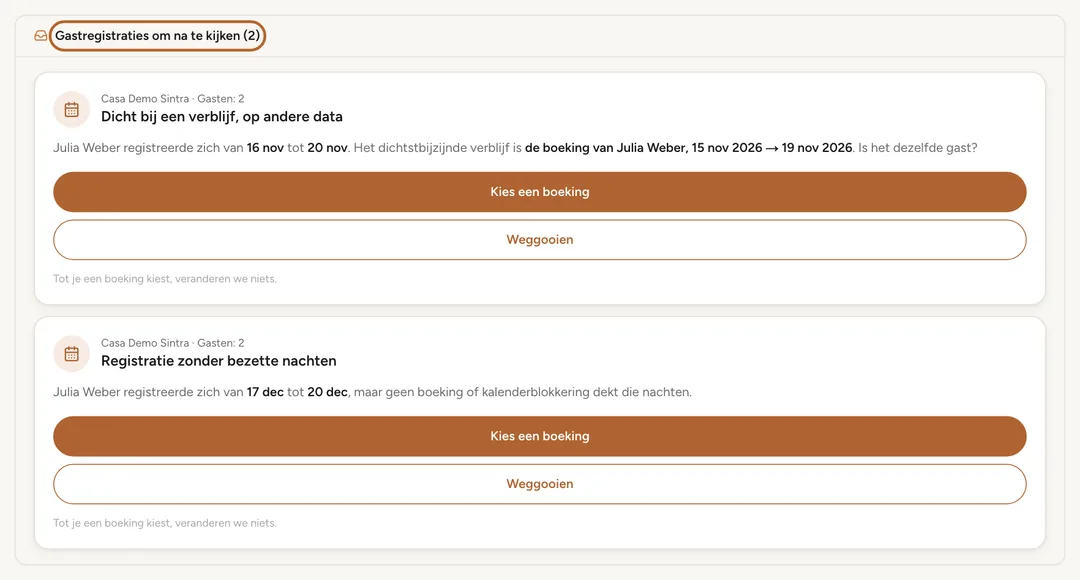Click the bold '20 nov' end date
The image size is (1080, 580).
[327, 147]
